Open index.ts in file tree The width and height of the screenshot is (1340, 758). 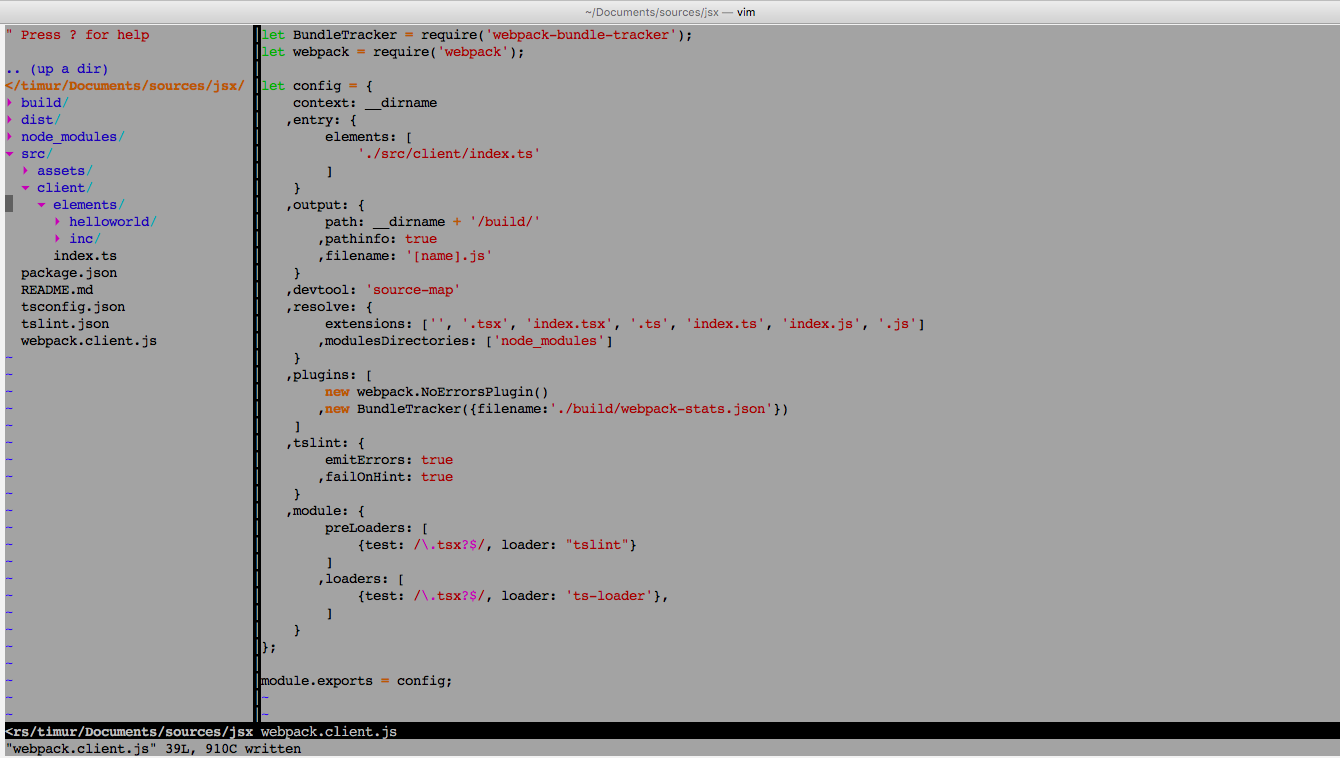85,256
